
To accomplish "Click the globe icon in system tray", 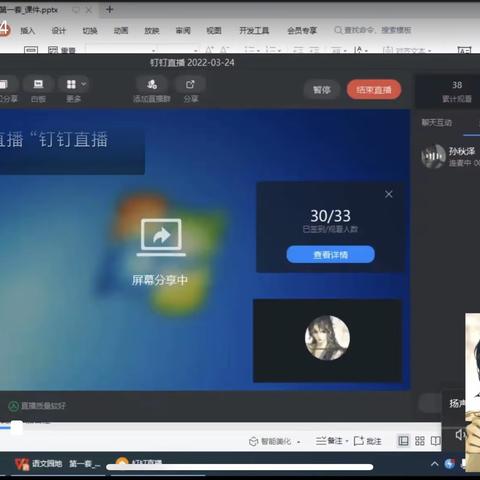I will 449,464.
